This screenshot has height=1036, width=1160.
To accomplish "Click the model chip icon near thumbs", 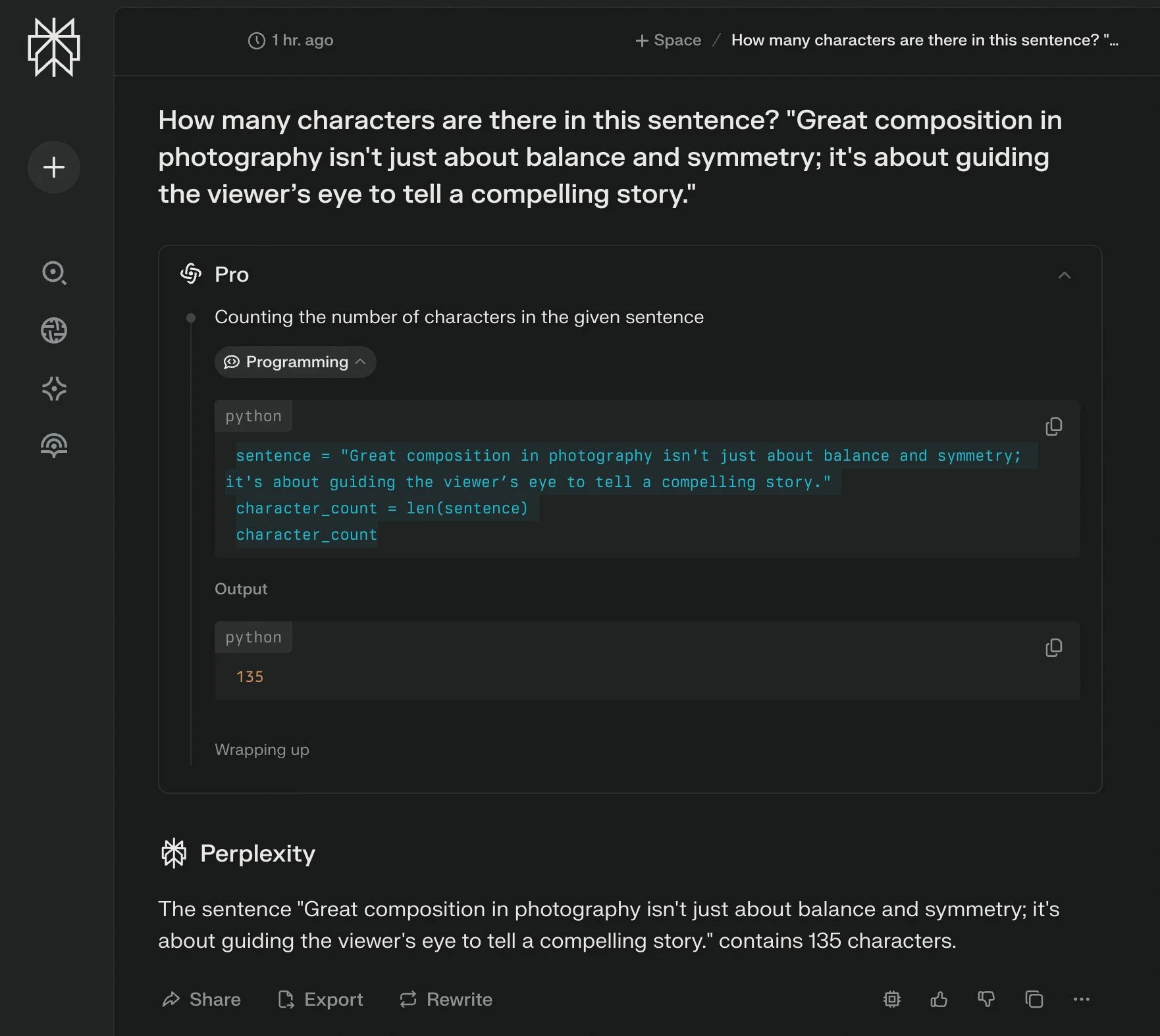I will tap(891, 999).
